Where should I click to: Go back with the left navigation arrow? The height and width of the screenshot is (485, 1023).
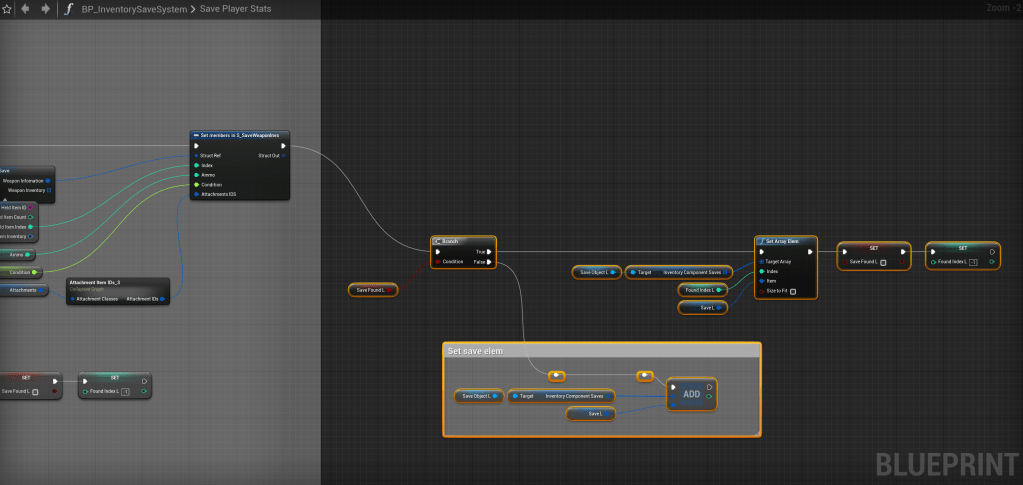(25, 9)
